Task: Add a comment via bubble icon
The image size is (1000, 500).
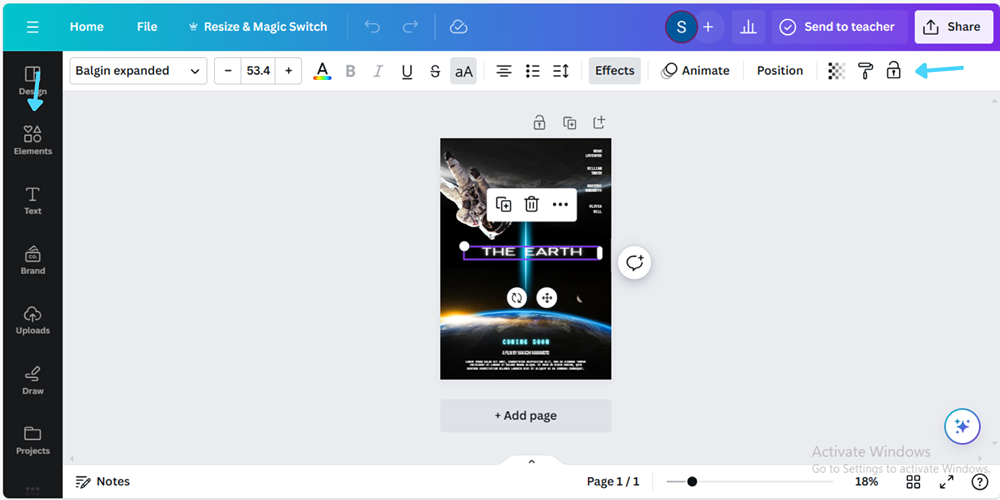Action: point(635,263)
